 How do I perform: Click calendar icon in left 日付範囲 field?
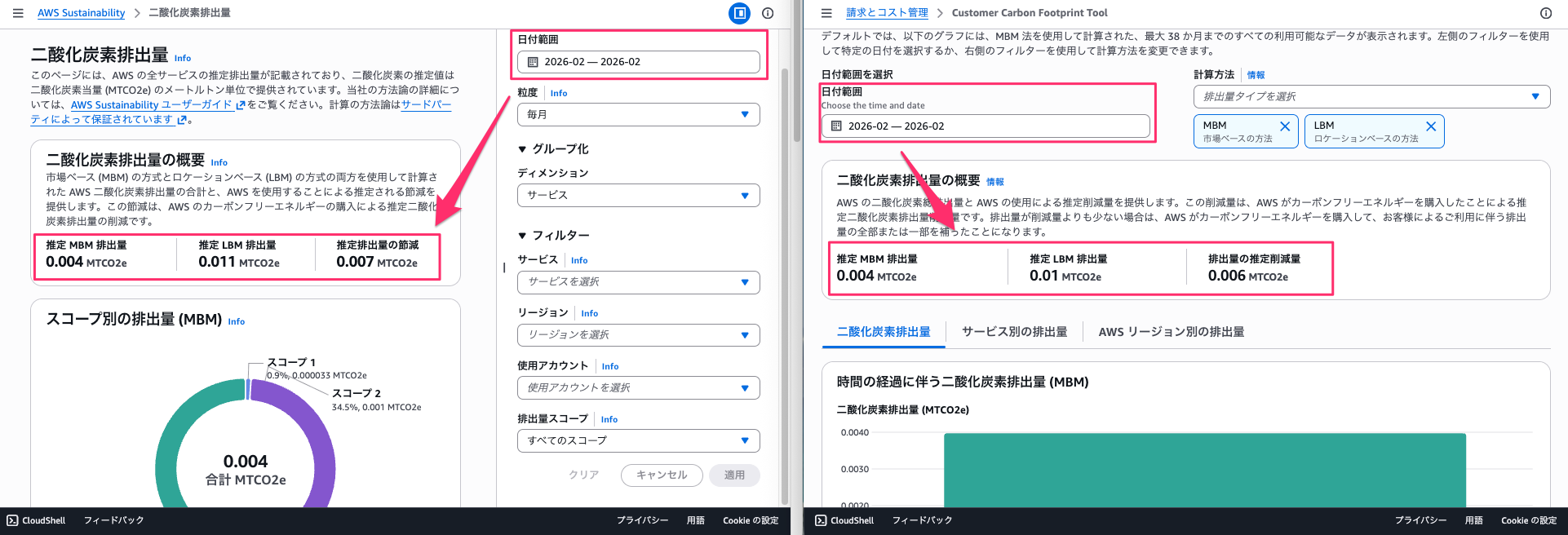point(533,62)
